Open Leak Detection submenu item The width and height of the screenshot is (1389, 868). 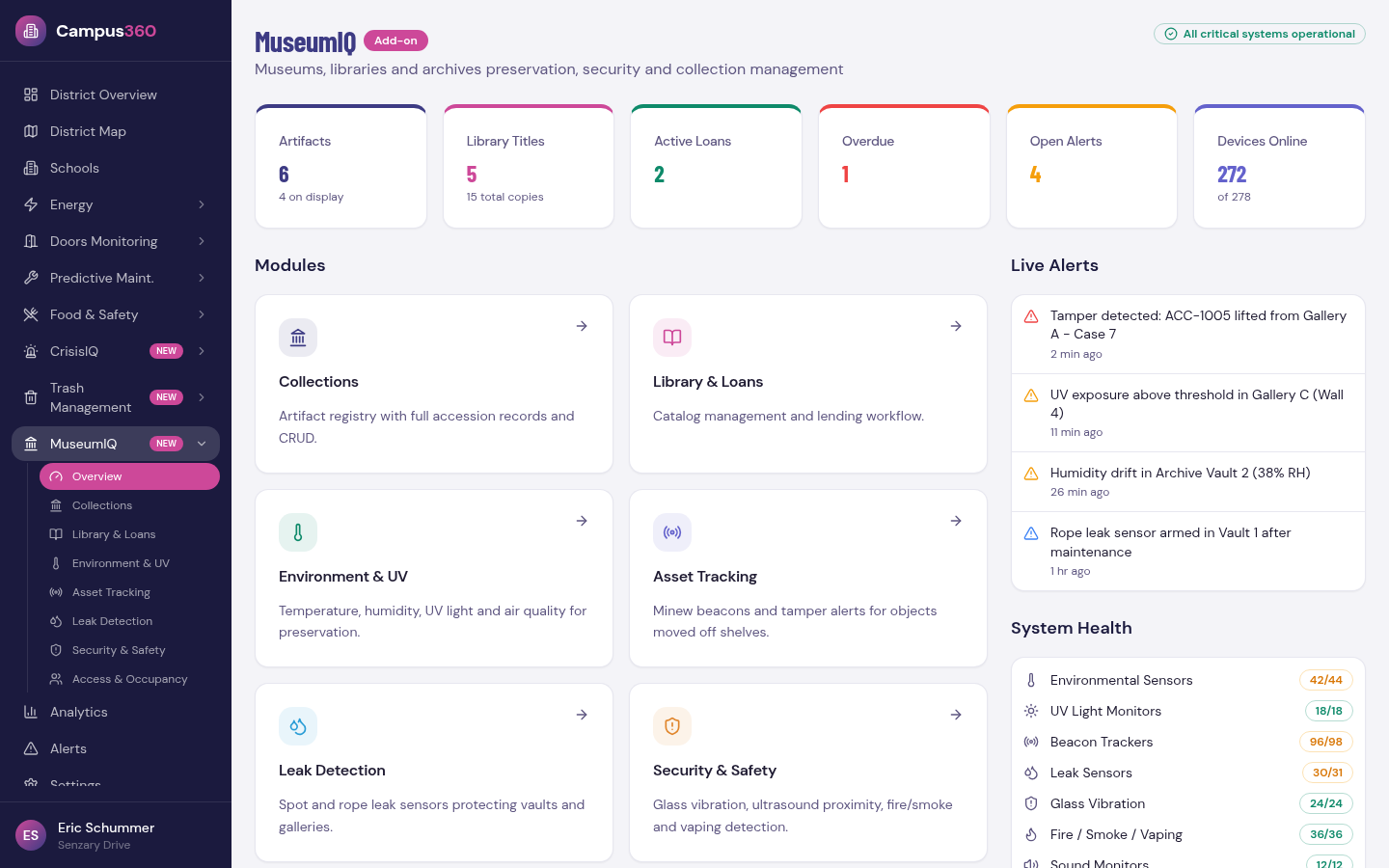129,621
